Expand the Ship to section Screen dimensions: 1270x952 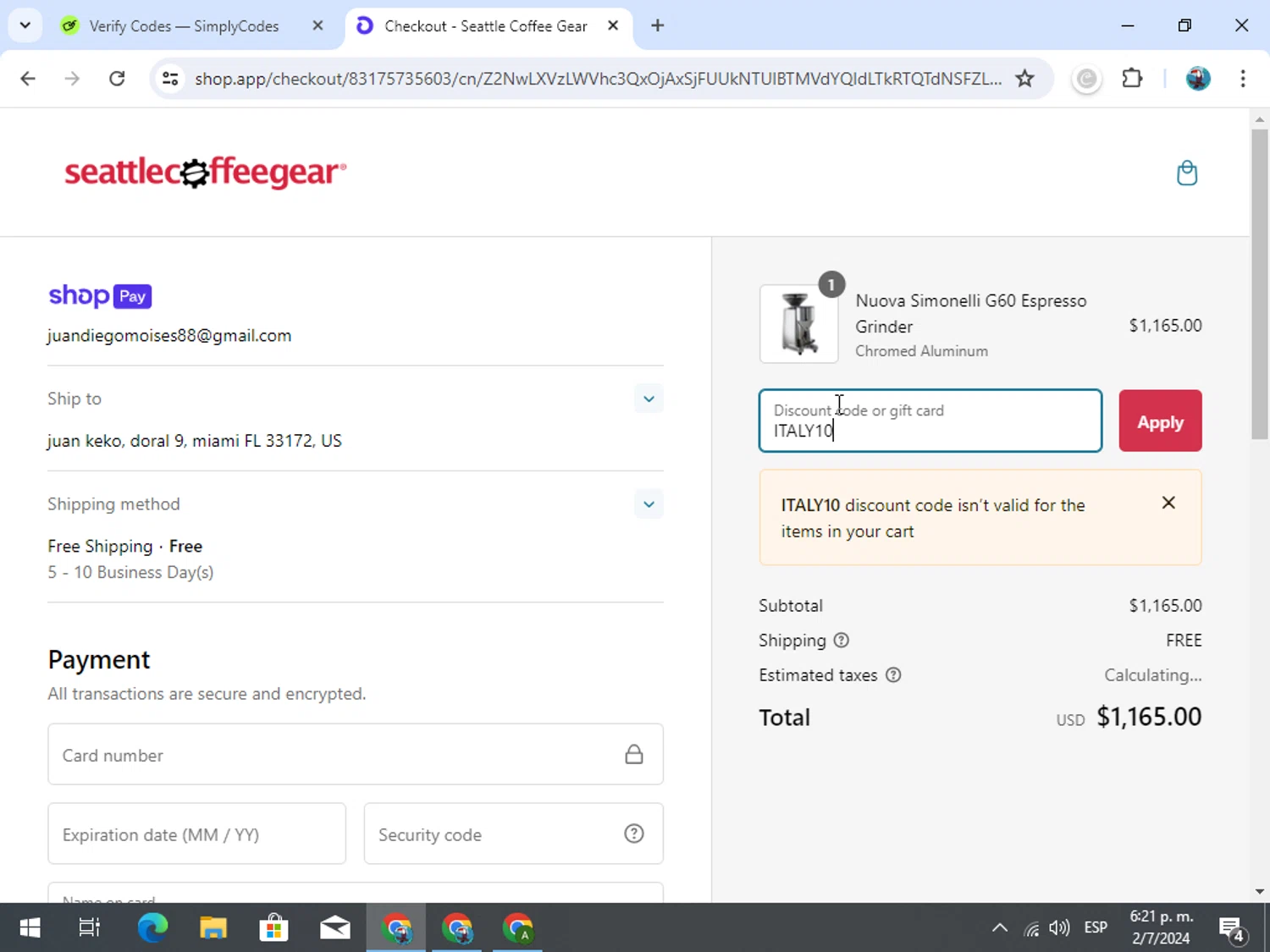(x=649, y=399)
